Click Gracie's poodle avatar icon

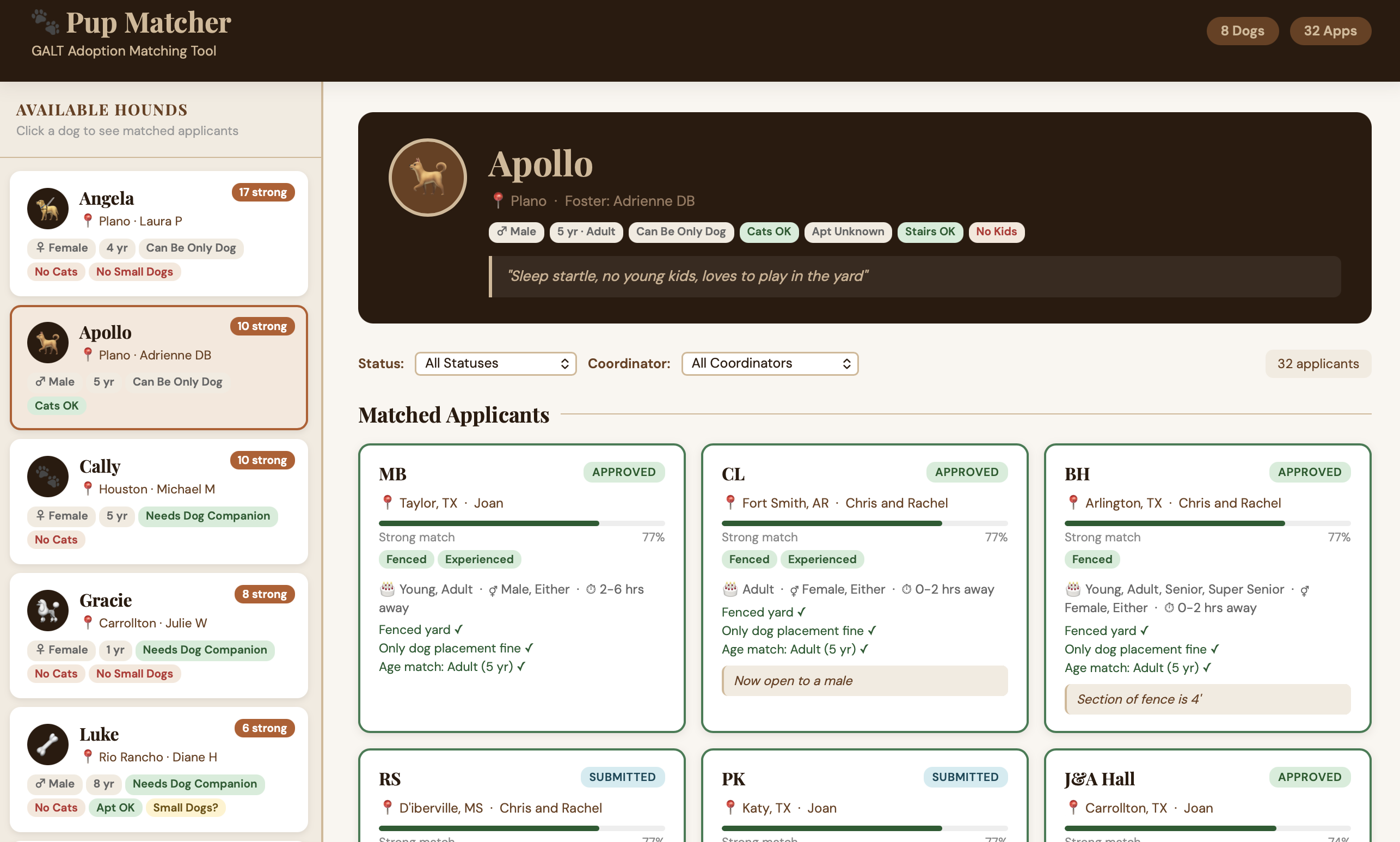(48, 611)
